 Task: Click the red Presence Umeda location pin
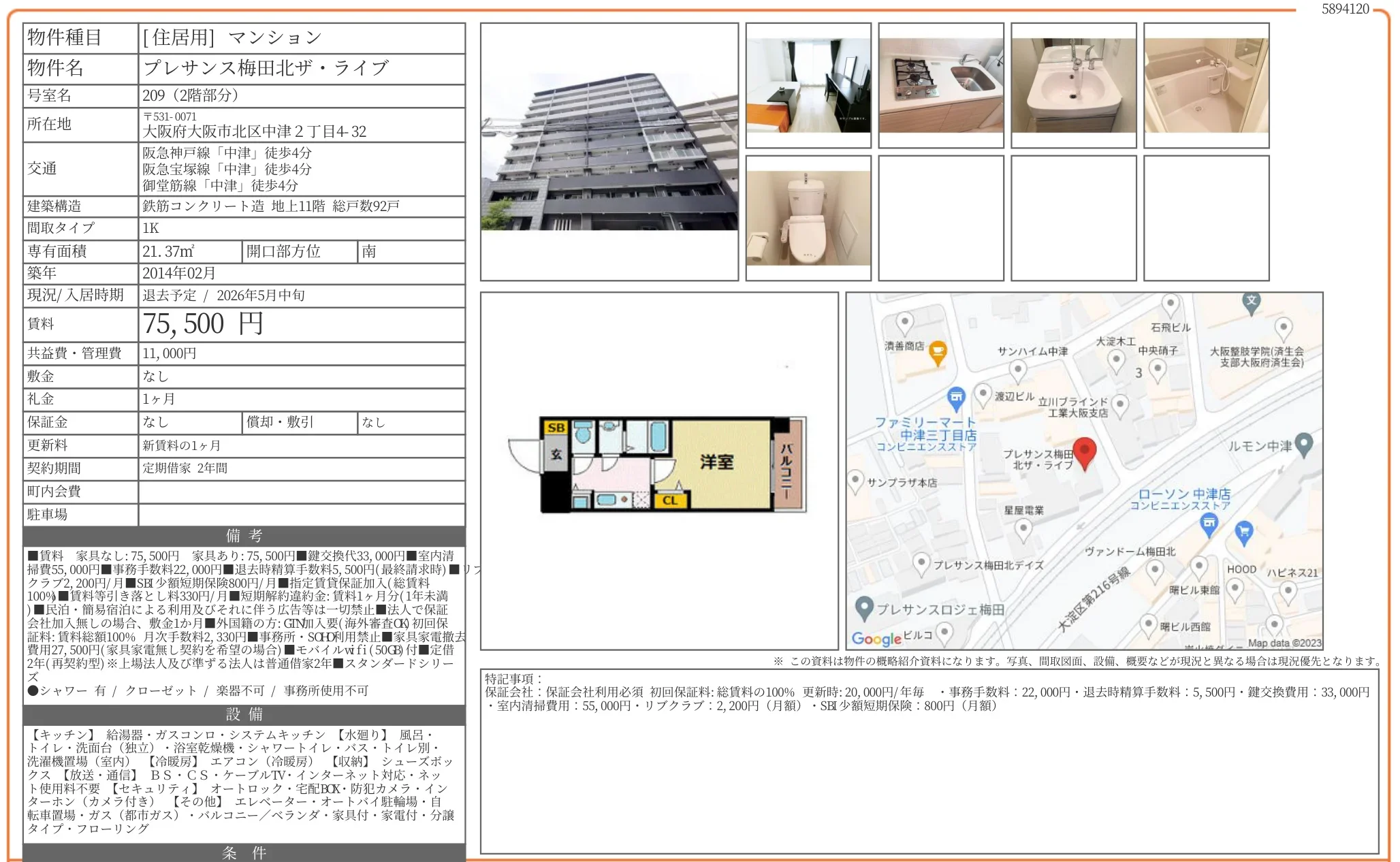pyautogui.click(x=1084, y=452)
